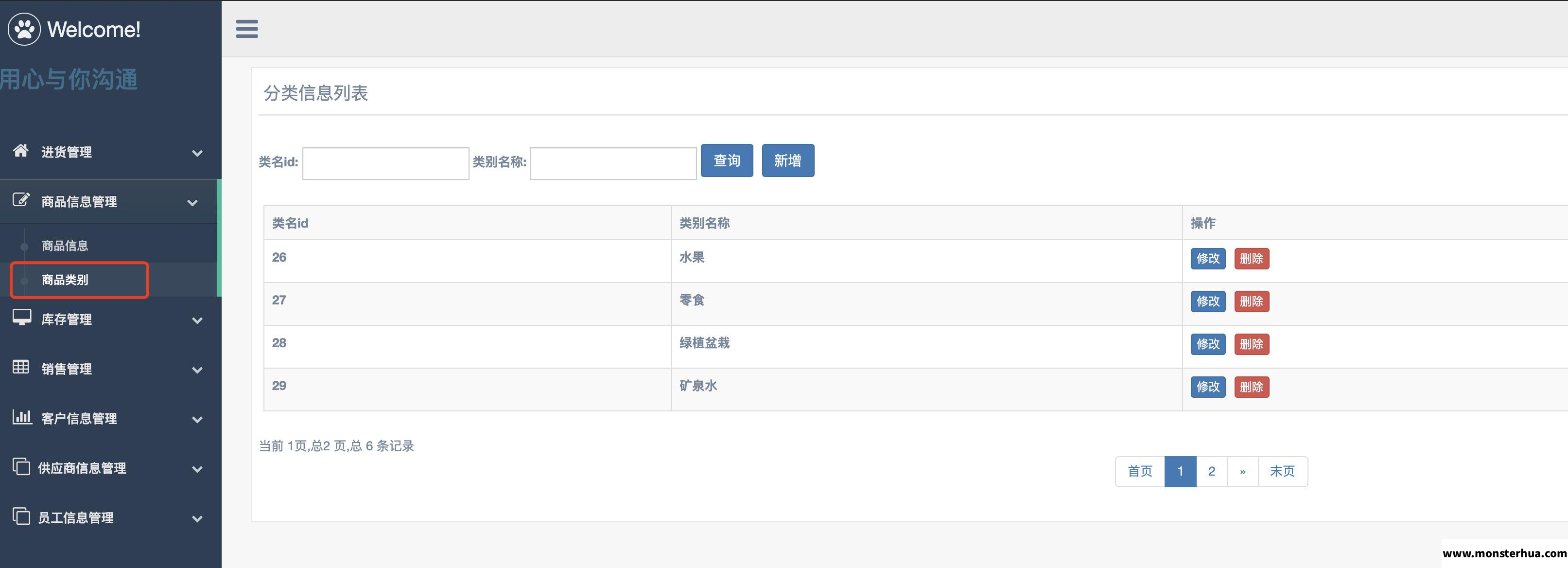The image size is (1568, 568).
Task: Click the 用心与你沟通 slogan text
Action: [x=69, y=79]
